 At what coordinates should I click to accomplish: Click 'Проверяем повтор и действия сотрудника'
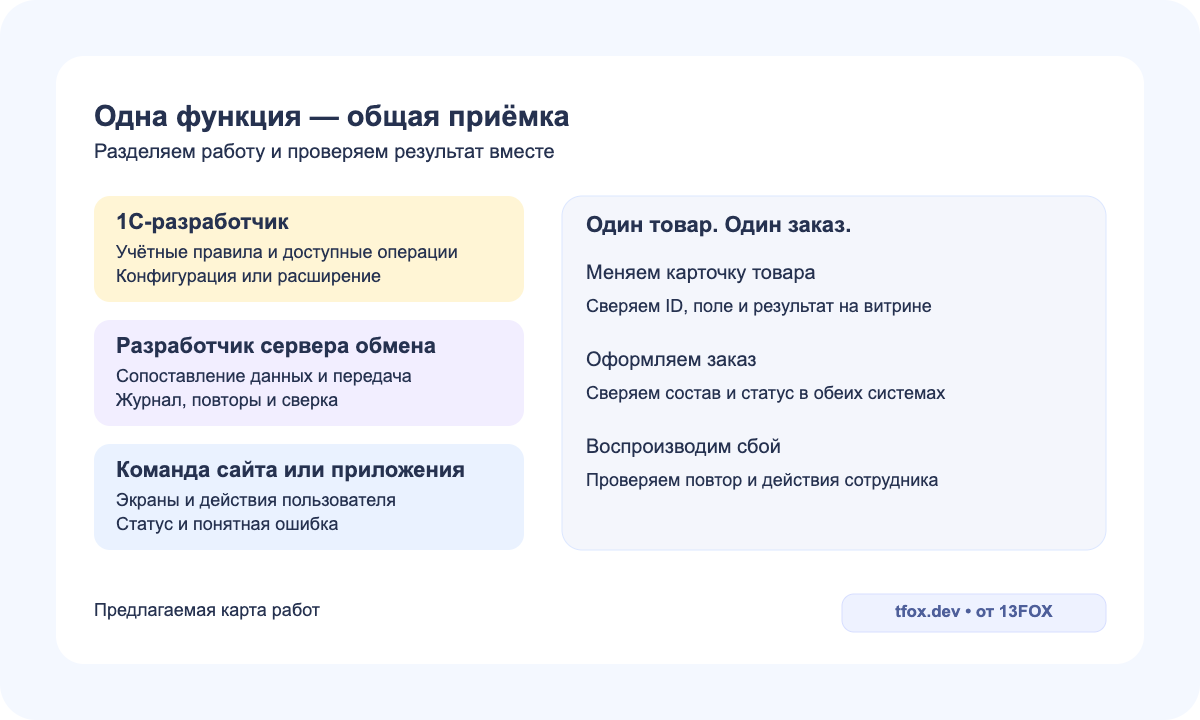click(x=762, y=480)
